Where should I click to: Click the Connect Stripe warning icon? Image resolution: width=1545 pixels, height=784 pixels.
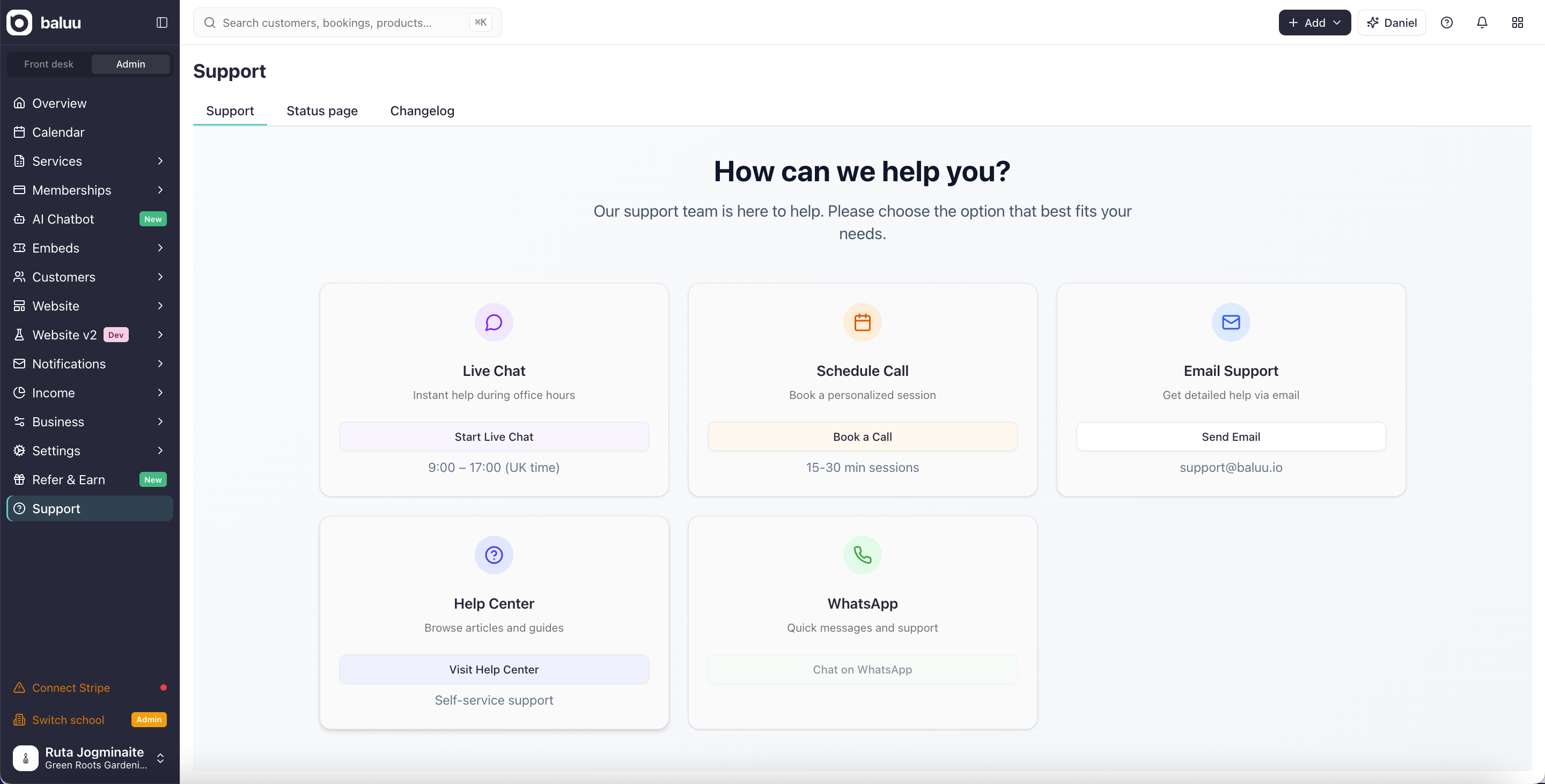pyautogui.click(x=19, y=687)
